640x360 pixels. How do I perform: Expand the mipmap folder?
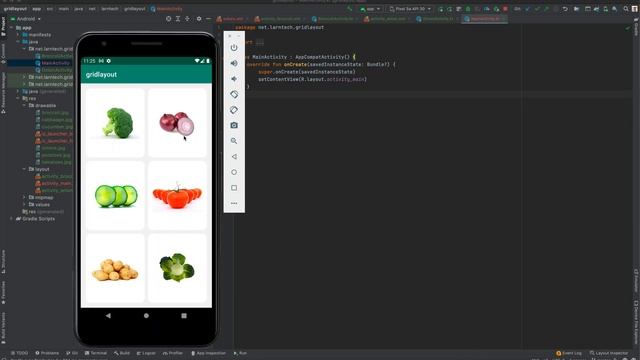point(24,198)
